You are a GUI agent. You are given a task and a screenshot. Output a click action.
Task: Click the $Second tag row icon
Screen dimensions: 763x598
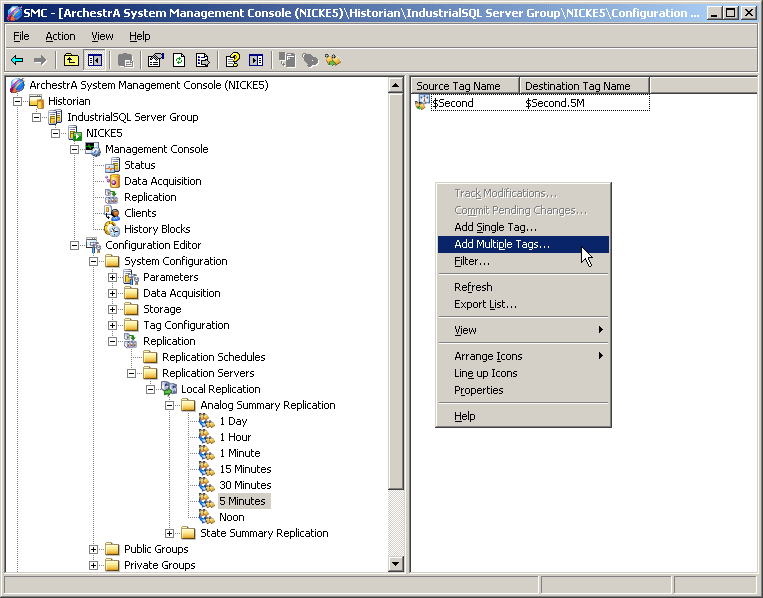[x=422, y=102]
